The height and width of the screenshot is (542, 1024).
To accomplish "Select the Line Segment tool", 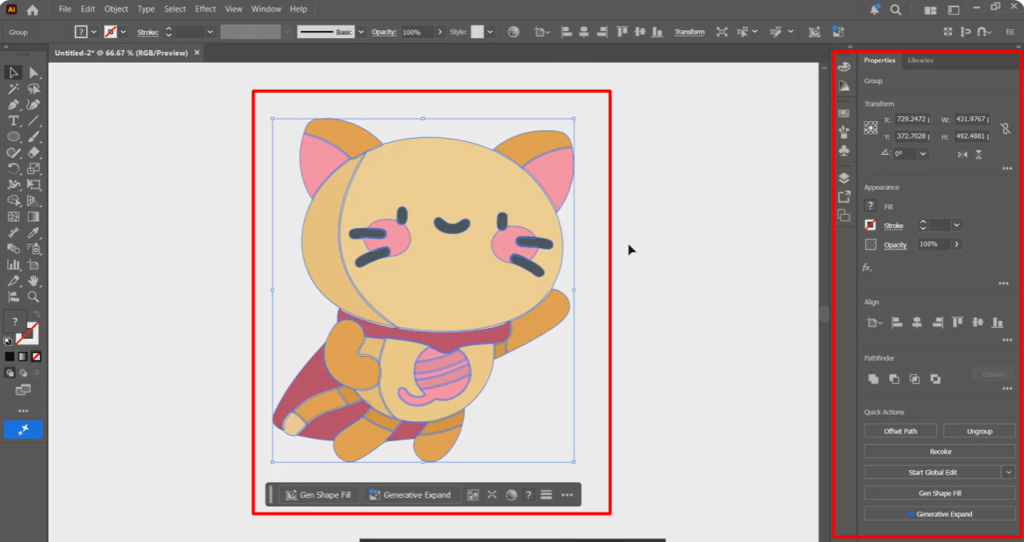I will click(x=33, y=121).
